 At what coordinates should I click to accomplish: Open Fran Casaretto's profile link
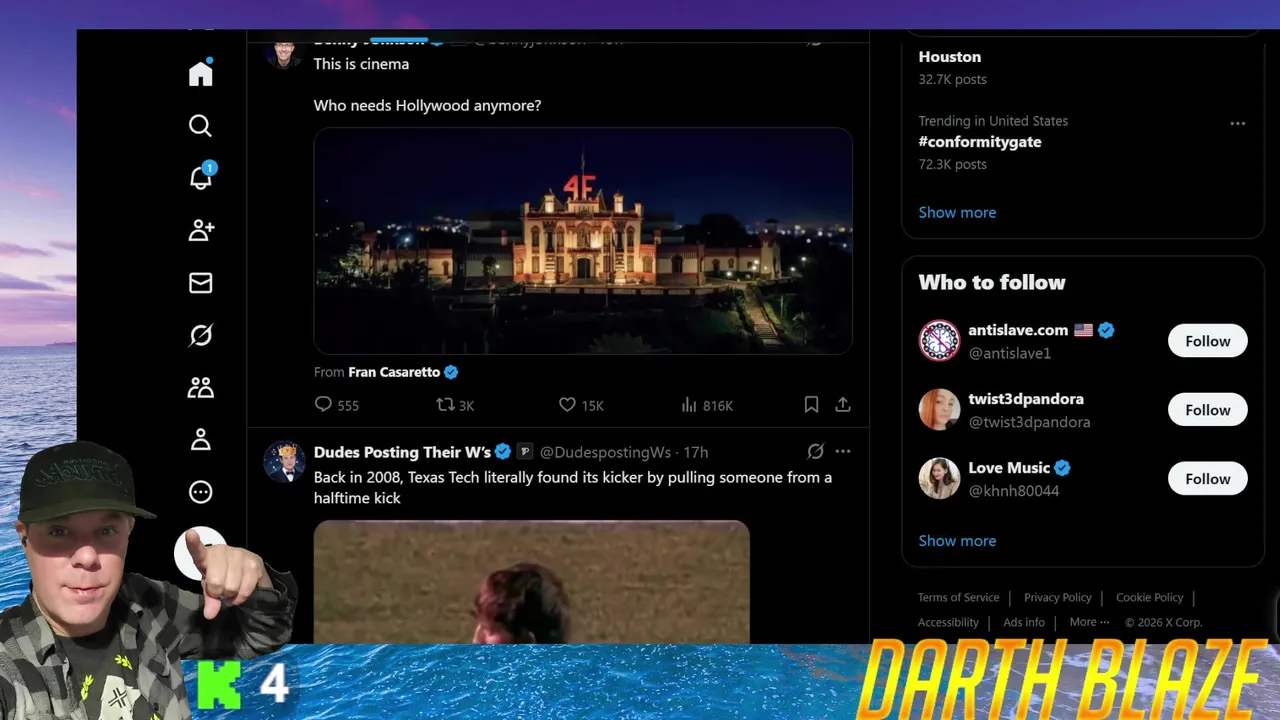pyautogui.click(x=394, y=372)
